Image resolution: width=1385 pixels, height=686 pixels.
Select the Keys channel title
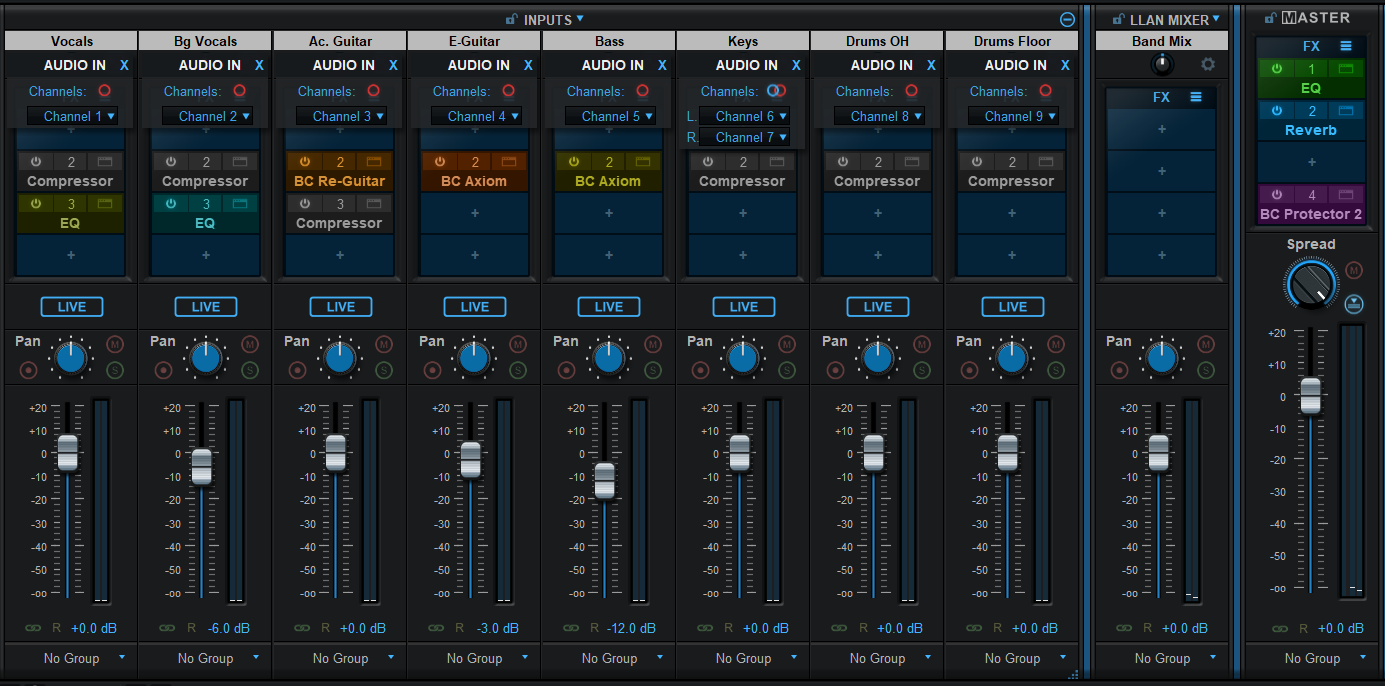[743, 41]
